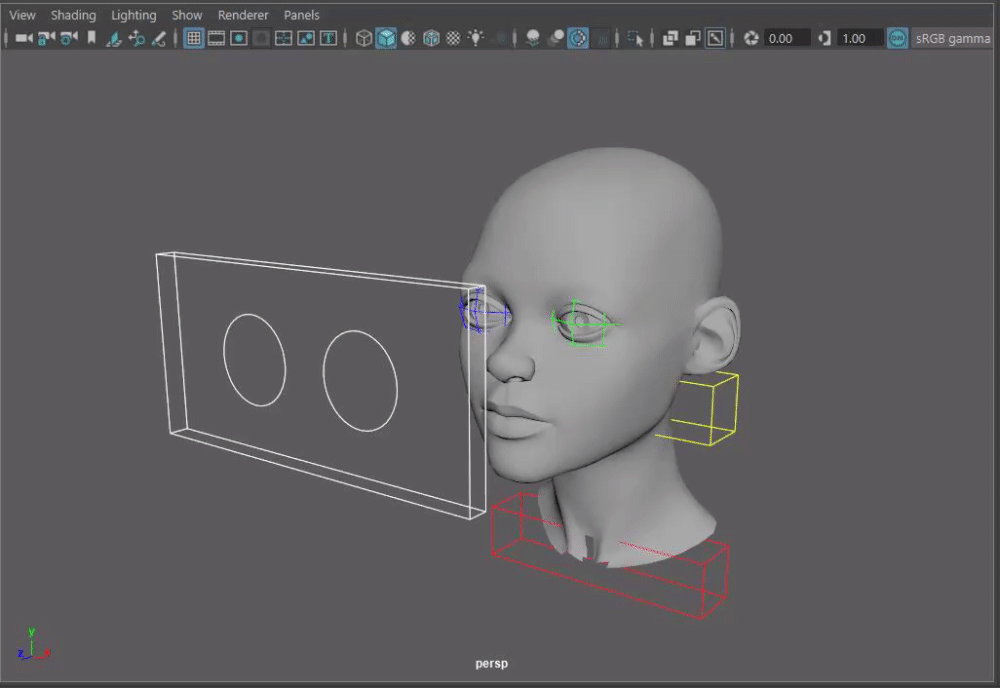This screenshot has height=688, width=1000.
Task: Open the View menu
Action: [x=22, y=15]
